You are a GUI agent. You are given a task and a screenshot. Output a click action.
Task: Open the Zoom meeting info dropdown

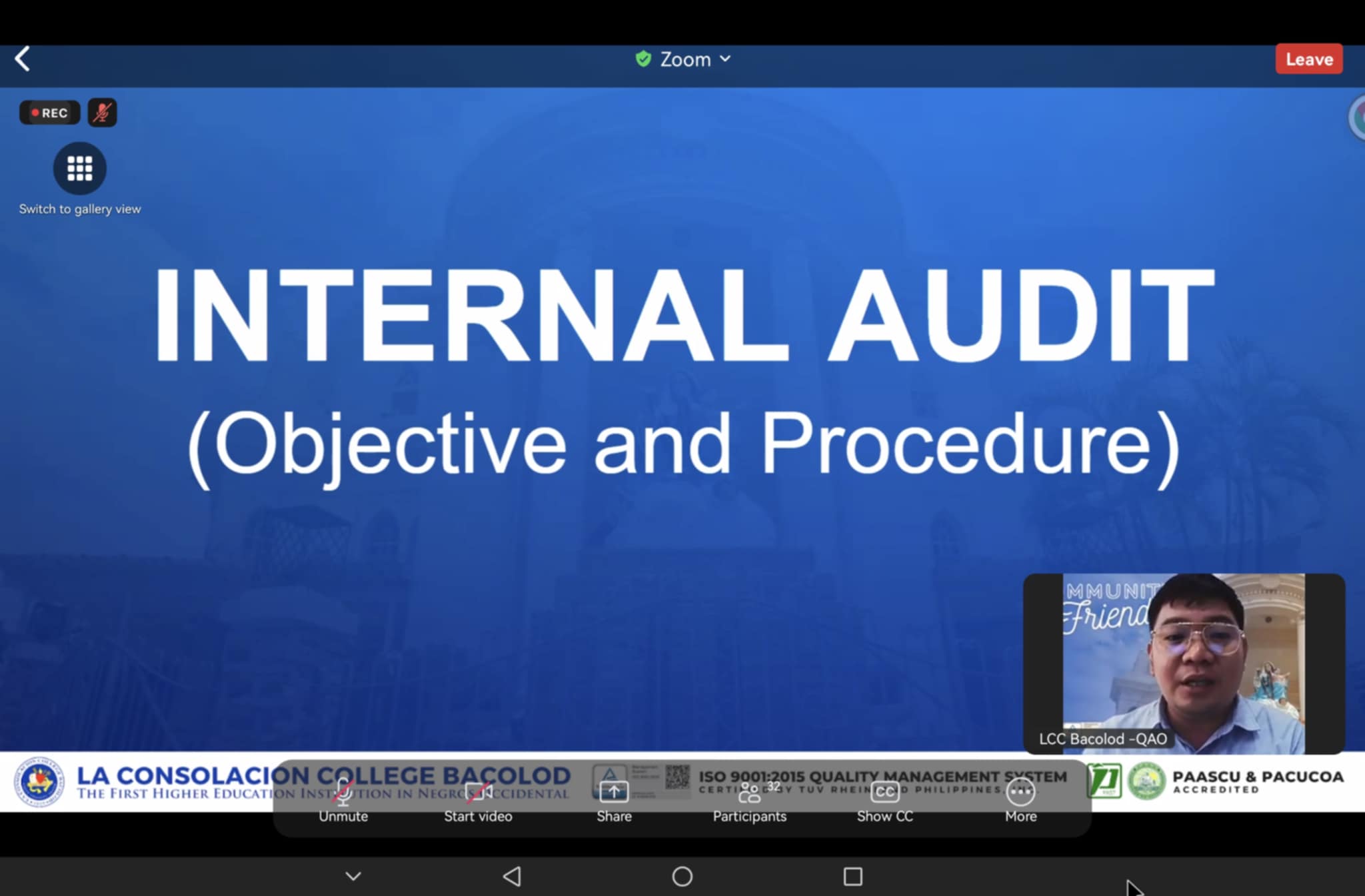point(694,59)
